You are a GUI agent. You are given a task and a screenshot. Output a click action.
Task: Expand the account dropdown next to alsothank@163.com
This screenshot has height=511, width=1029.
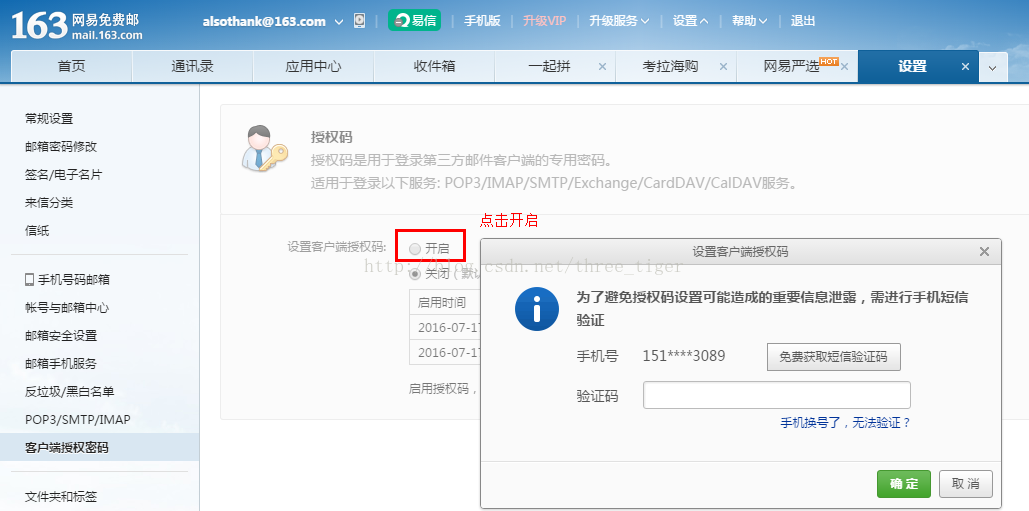point(339,22)
